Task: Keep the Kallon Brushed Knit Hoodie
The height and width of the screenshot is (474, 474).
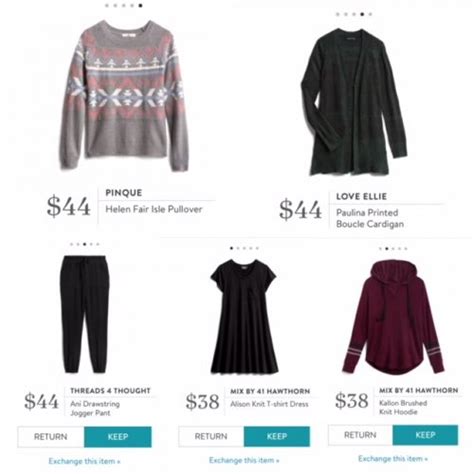Action: [x=425, y=435]
